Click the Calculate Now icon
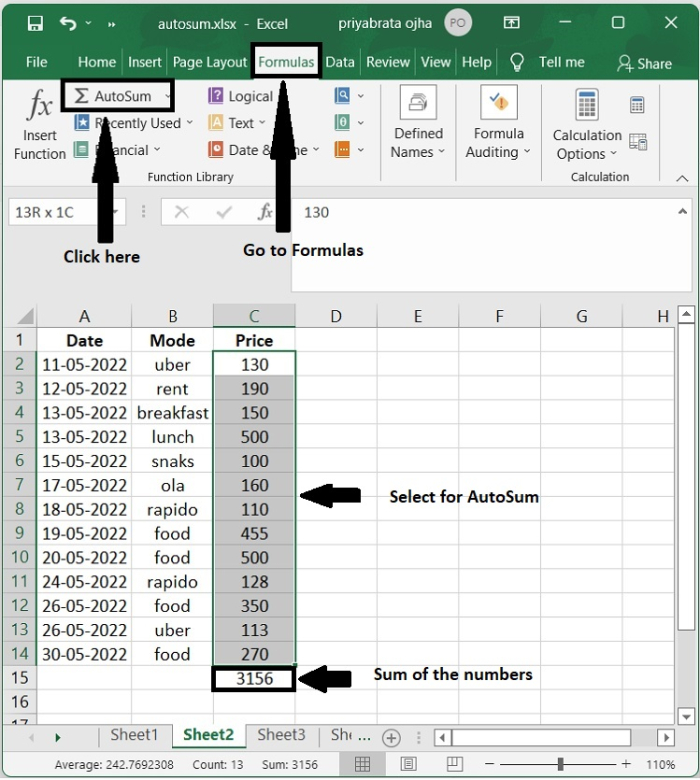 pos(637,105)
